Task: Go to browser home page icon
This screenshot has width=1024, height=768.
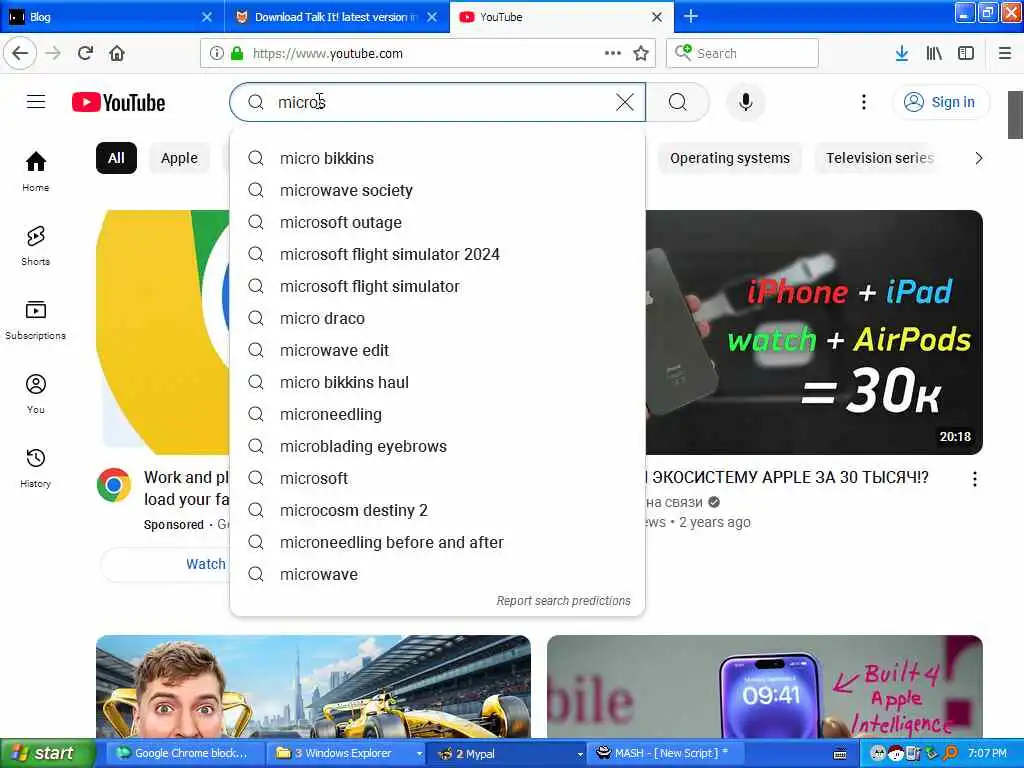Action: click(117, 53)
